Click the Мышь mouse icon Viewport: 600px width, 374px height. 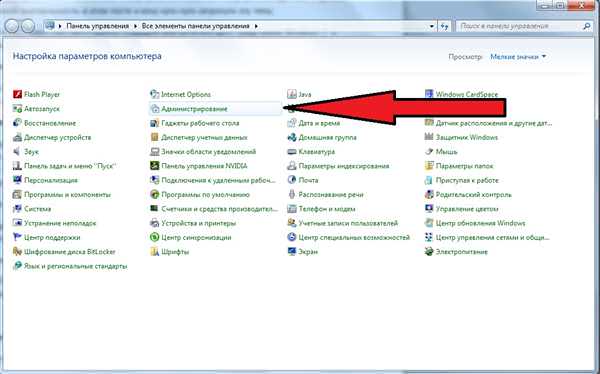(429, 152)
